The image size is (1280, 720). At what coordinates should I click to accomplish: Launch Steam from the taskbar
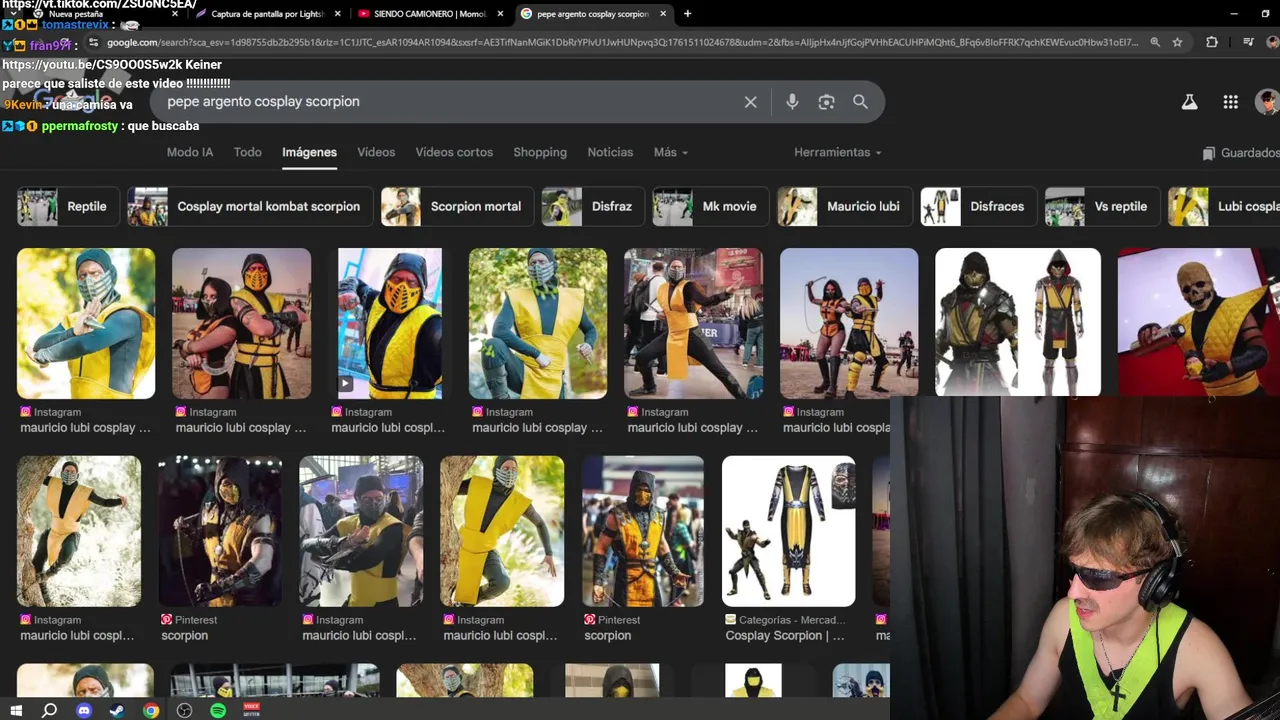(117, 710)
